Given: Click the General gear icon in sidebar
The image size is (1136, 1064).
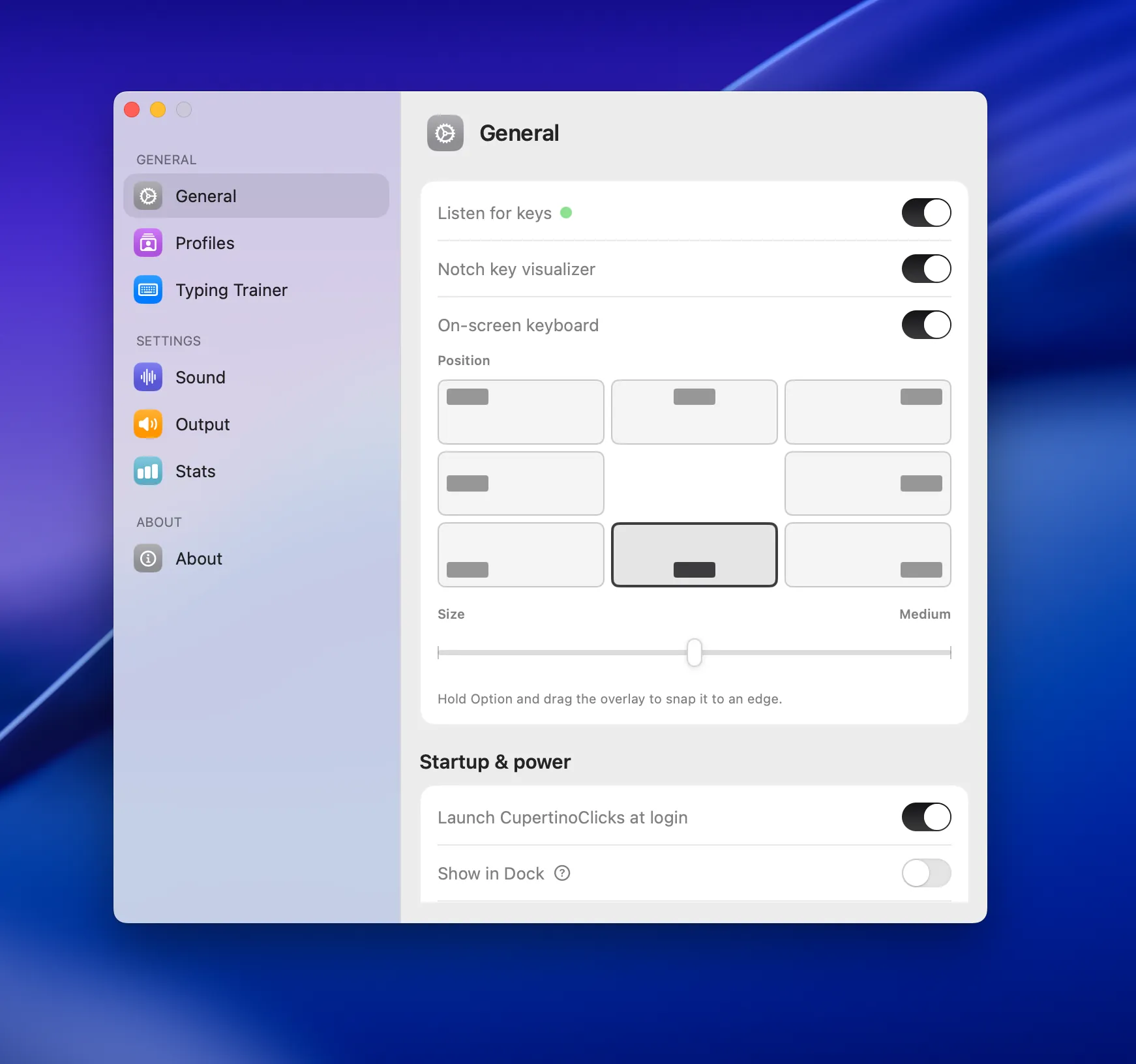Looking at the screenshot, I should [x=148, y=196].
